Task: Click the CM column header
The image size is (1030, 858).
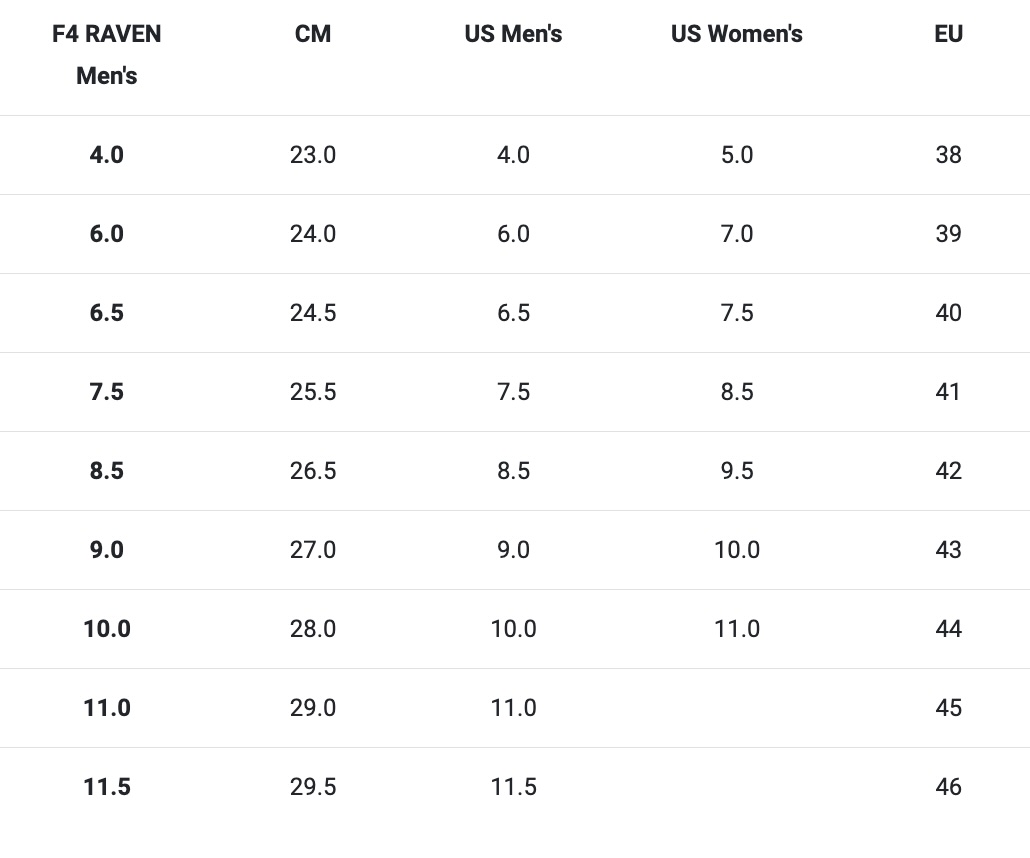Action: point(313,34)
